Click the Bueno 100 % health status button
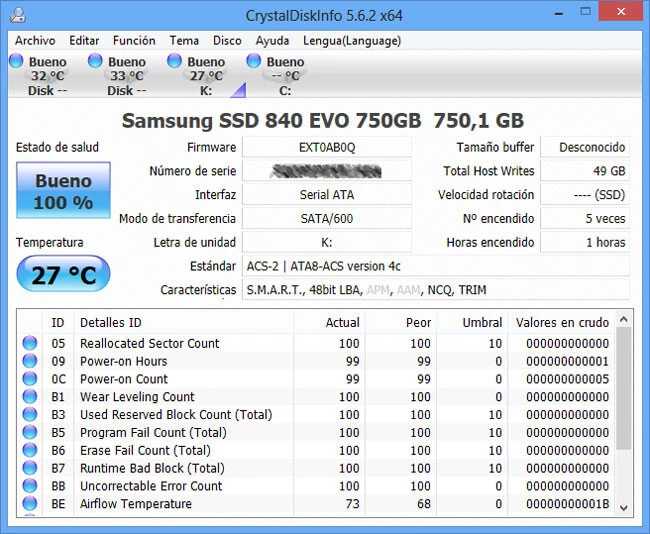Screen dimensions: 650x534 point(63,192)
